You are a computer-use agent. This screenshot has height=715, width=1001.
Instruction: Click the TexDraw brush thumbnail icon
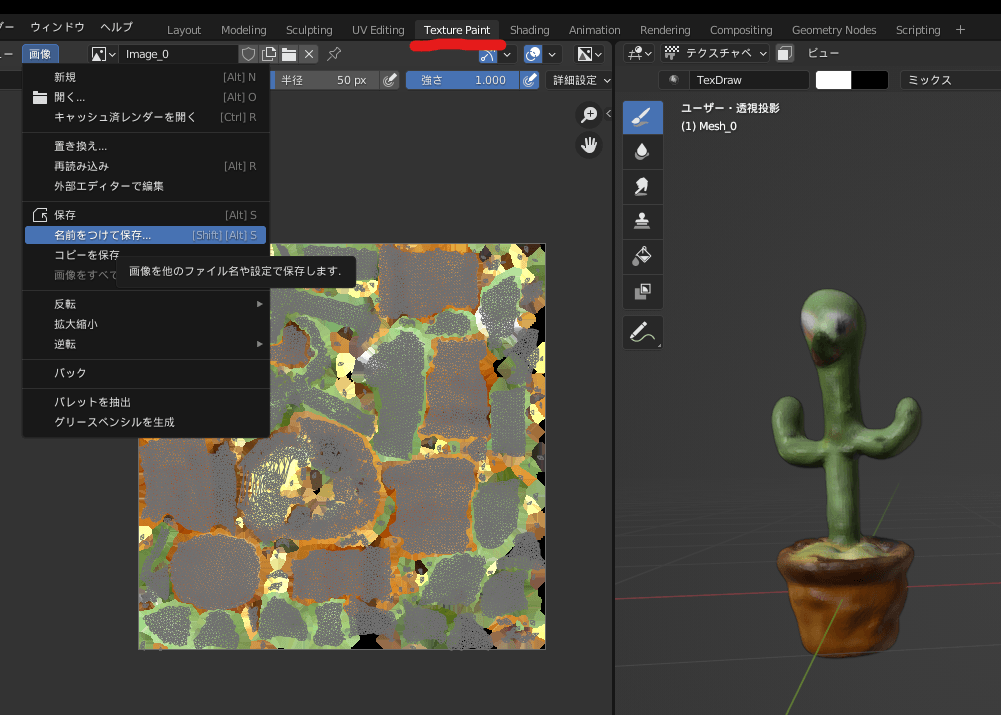coord(674,80)
